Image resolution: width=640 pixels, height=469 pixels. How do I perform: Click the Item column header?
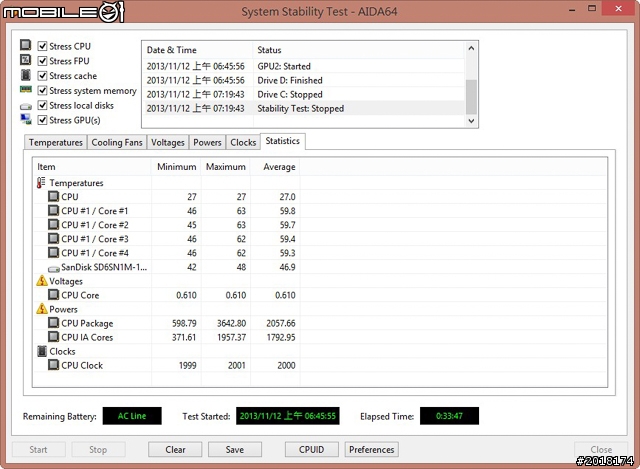[x=92, y=167]
